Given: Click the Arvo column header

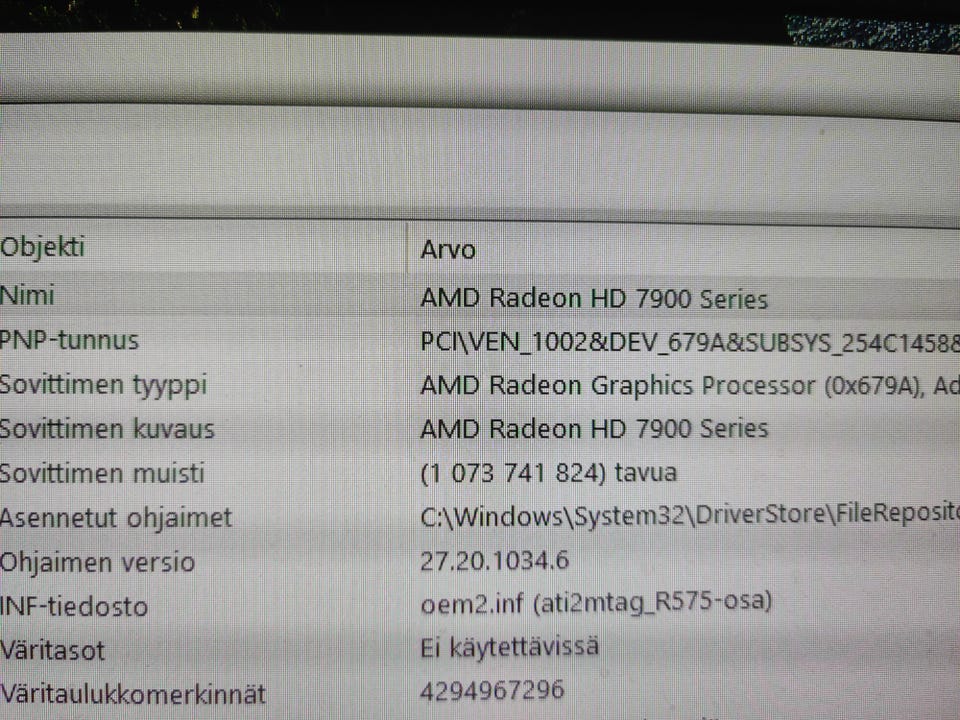Looking at the screenshot, I should click(448, 250).
